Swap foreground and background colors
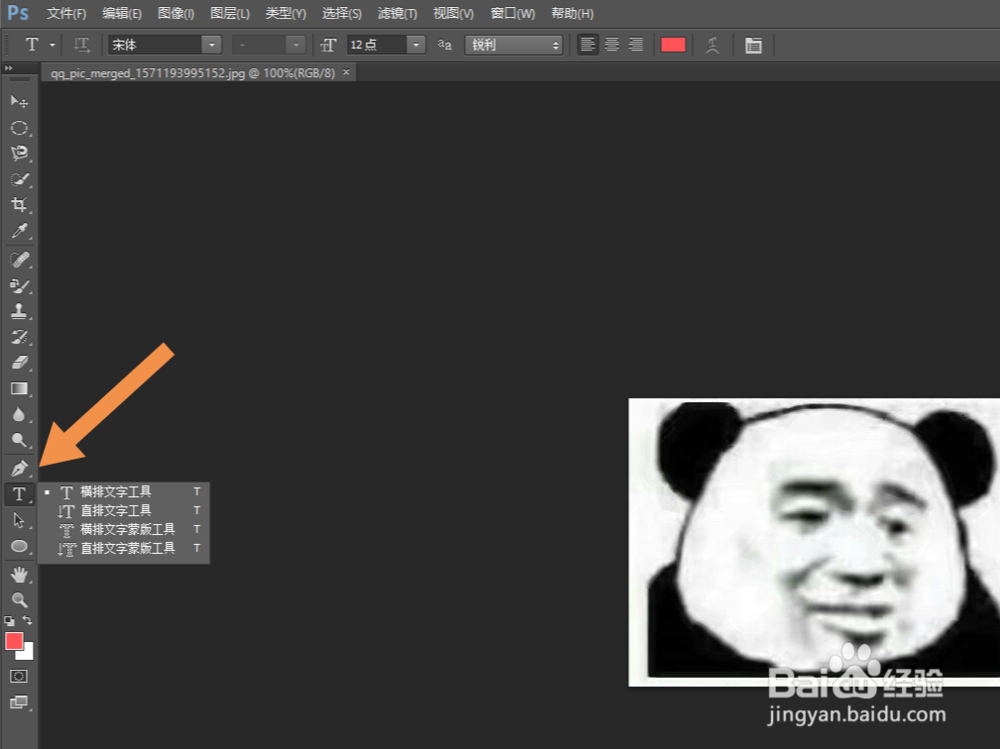 (x=27, y=620)
